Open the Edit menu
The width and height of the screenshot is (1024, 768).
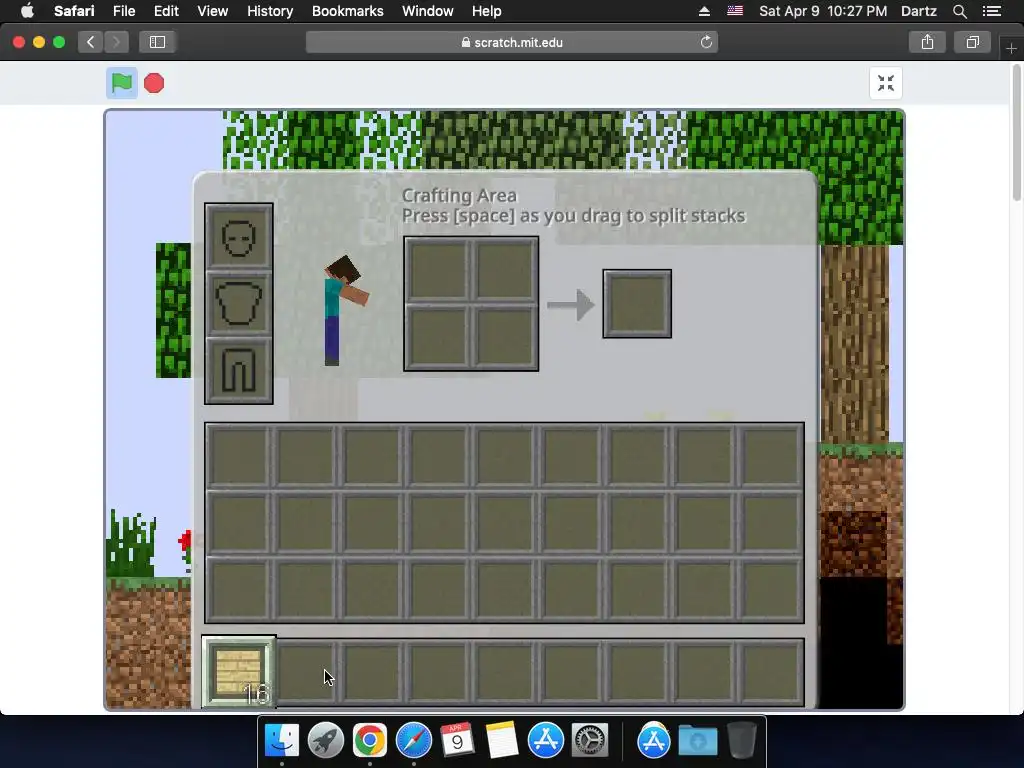coord(166,11)
